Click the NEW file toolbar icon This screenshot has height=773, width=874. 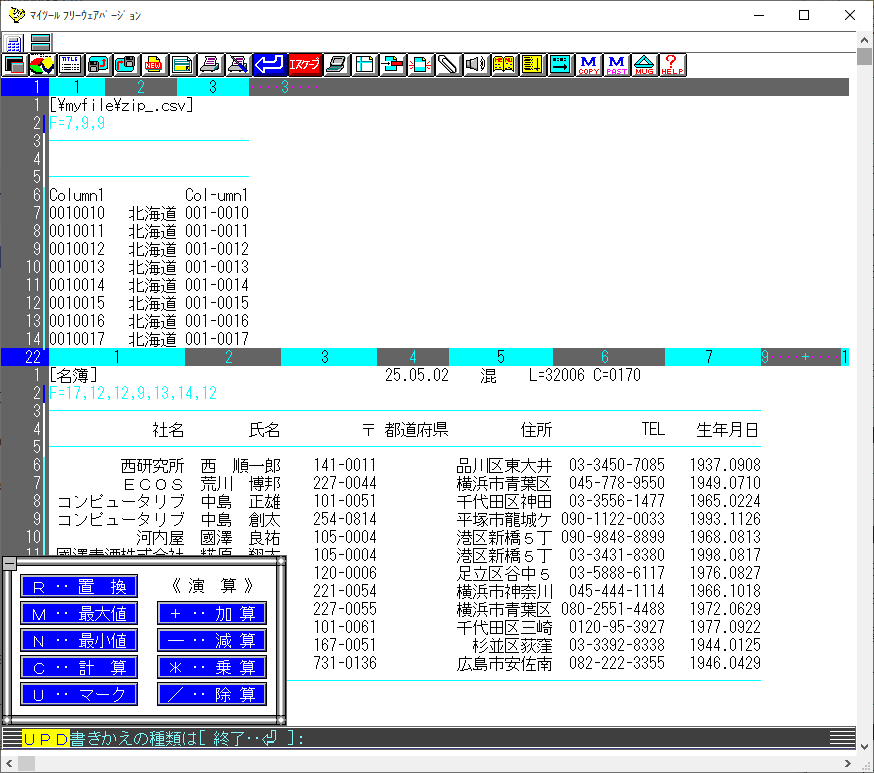click(x=154, y=65)
